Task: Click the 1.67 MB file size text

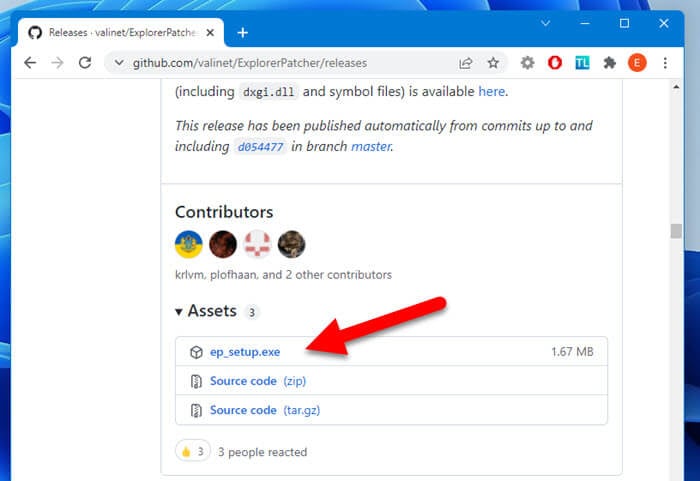Action: point(572,351)
